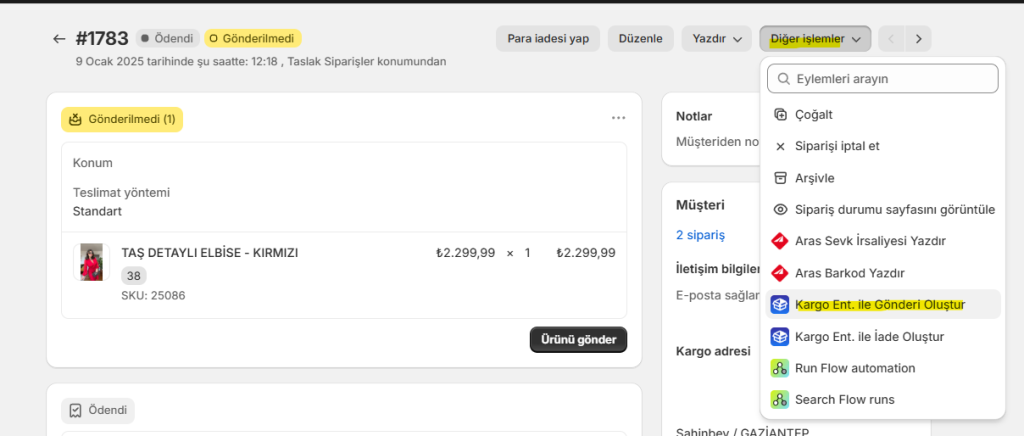
Task: Click the Kargo Ent. iade app icon
Action: (780, 337)
